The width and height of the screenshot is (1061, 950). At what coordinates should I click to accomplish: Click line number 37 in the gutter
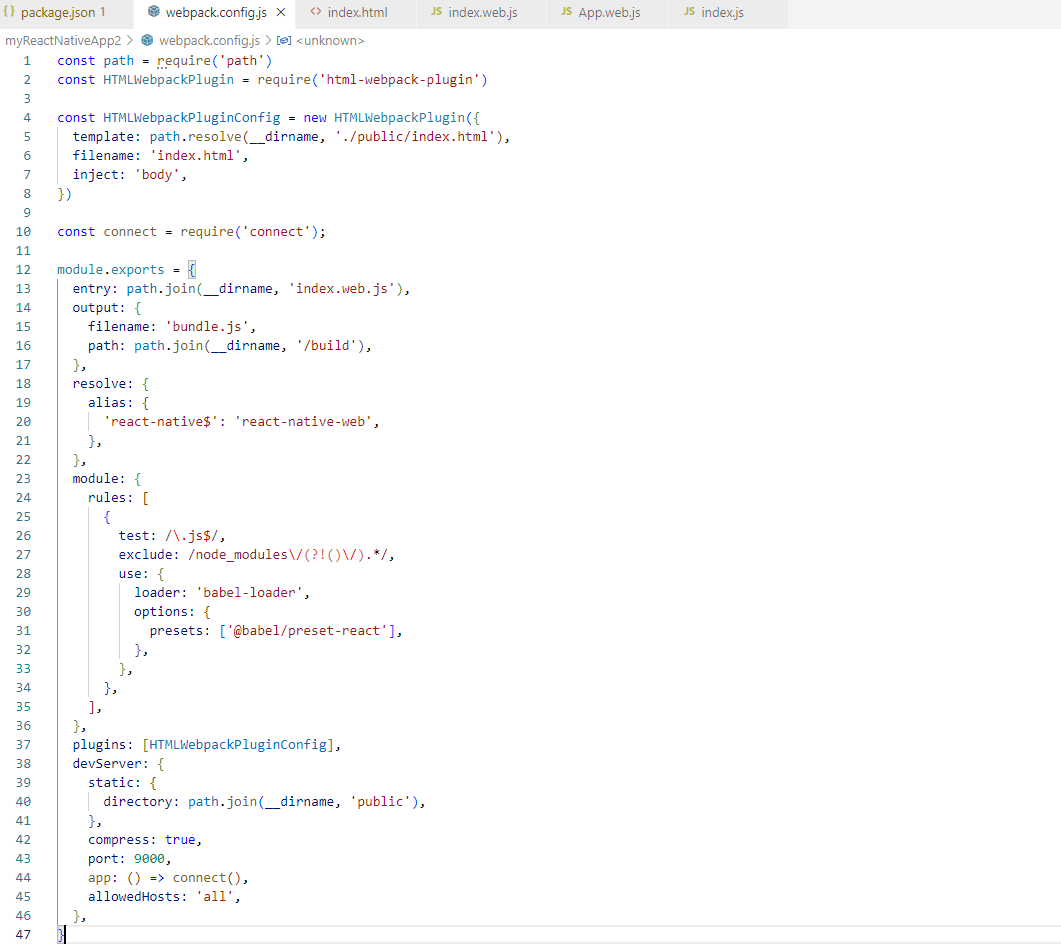click(x=23, y=744)
